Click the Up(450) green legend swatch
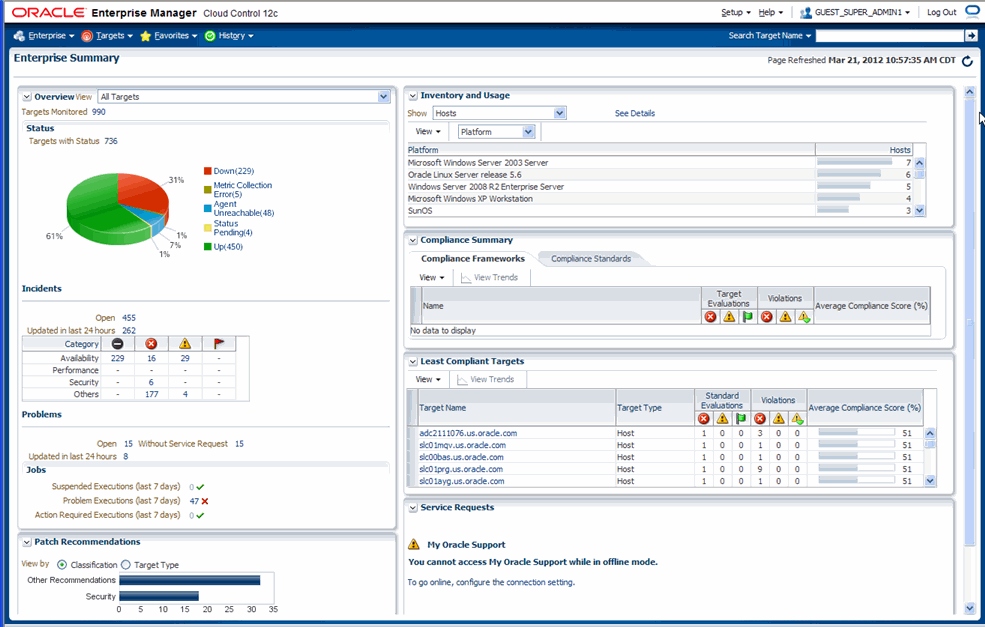985x627 pixels. [207, 247]
